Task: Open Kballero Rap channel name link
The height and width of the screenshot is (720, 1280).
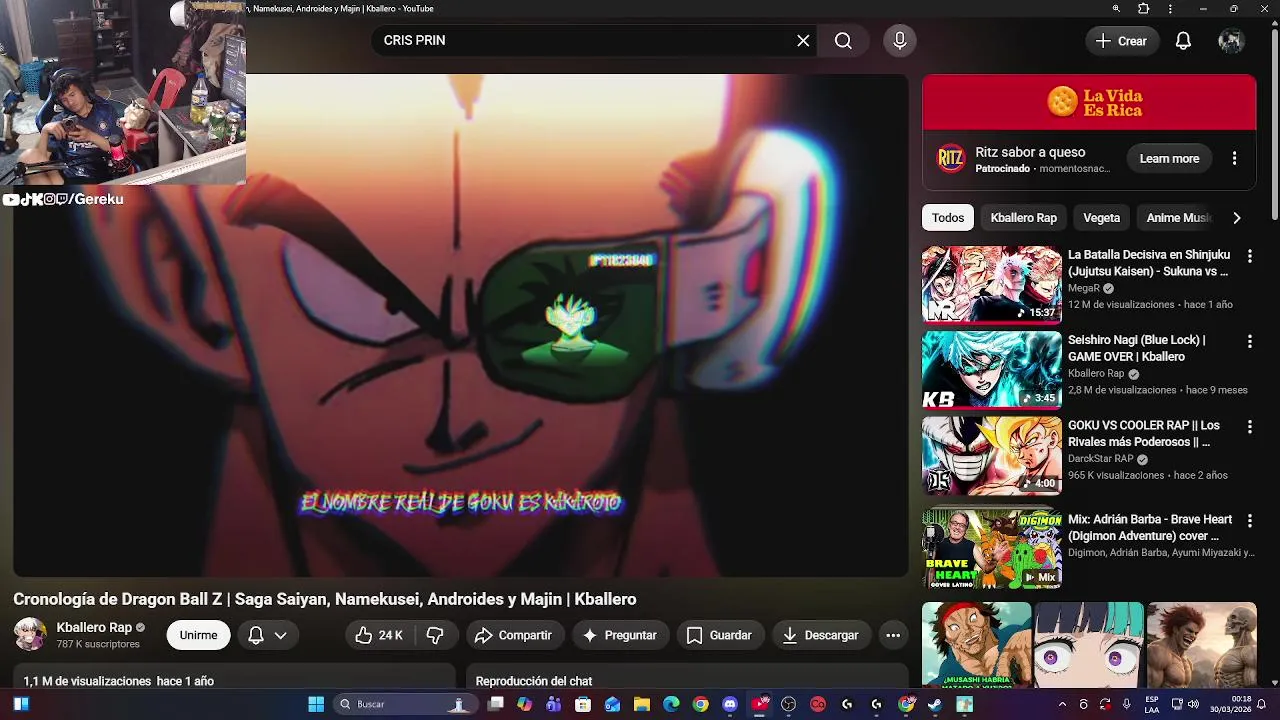Action: pyautogui.click(x=94, y=627)
